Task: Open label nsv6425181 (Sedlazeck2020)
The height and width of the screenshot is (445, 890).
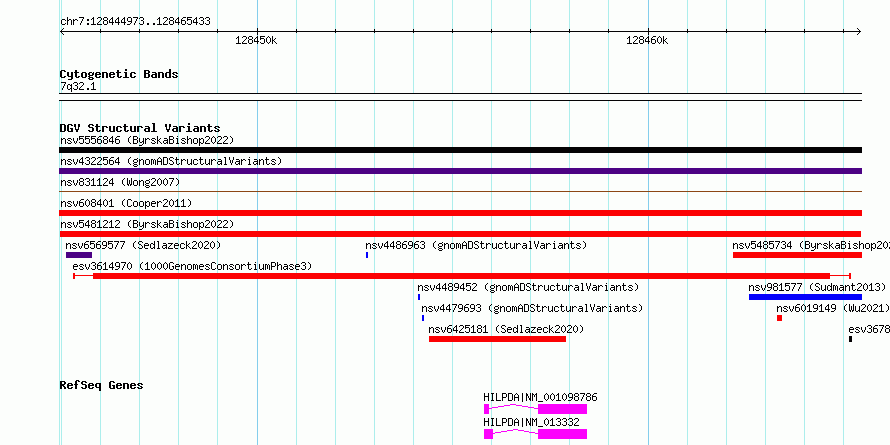Action: pos(506,329)
